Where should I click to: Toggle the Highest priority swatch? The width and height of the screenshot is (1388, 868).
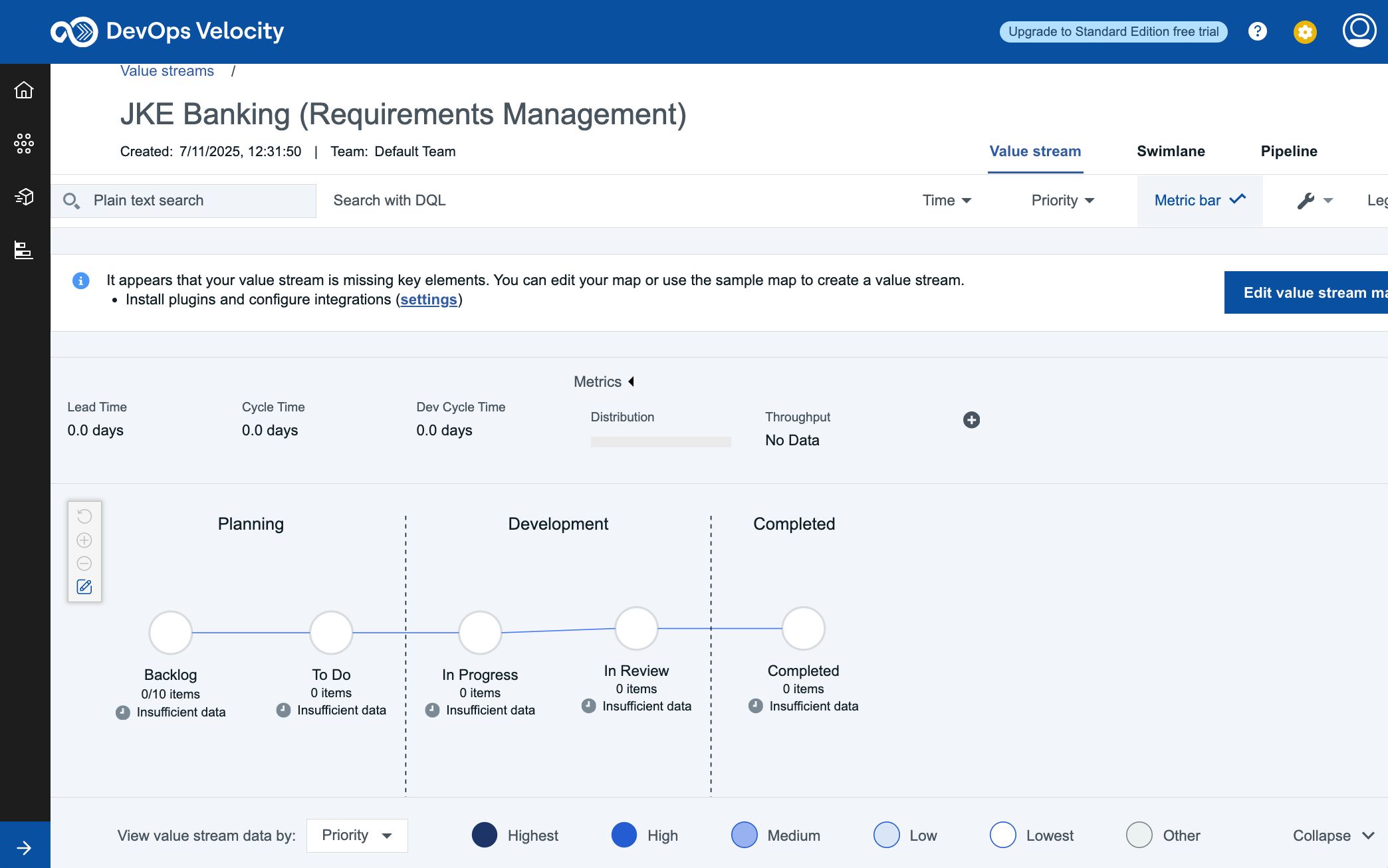(x=485, y=835)
